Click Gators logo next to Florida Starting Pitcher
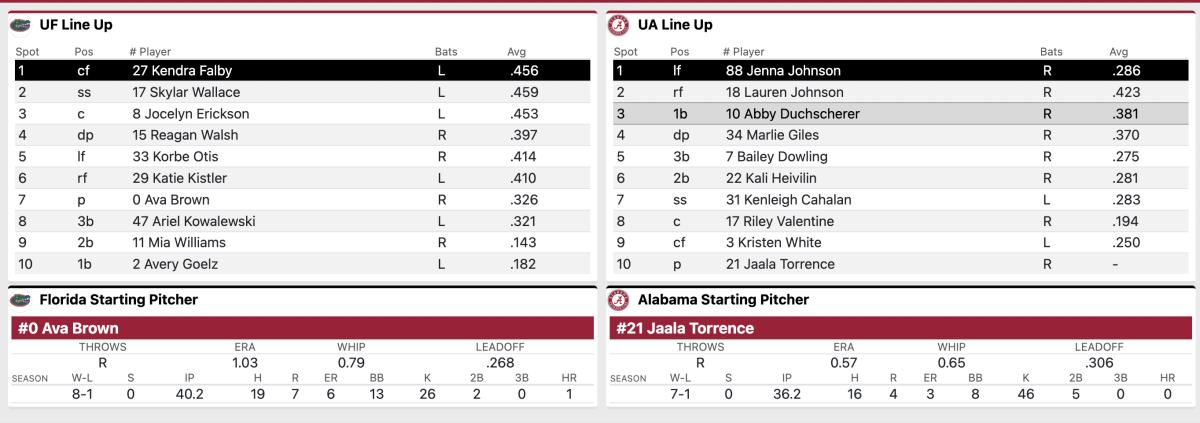The width and height of the screenshot is (1200, 423). point(20,300)
